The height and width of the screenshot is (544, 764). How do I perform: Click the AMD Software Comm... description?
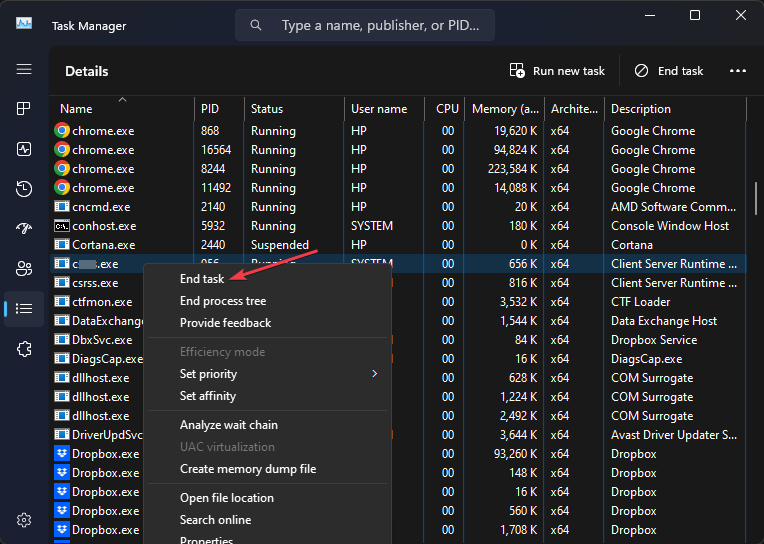coord(673,207)
